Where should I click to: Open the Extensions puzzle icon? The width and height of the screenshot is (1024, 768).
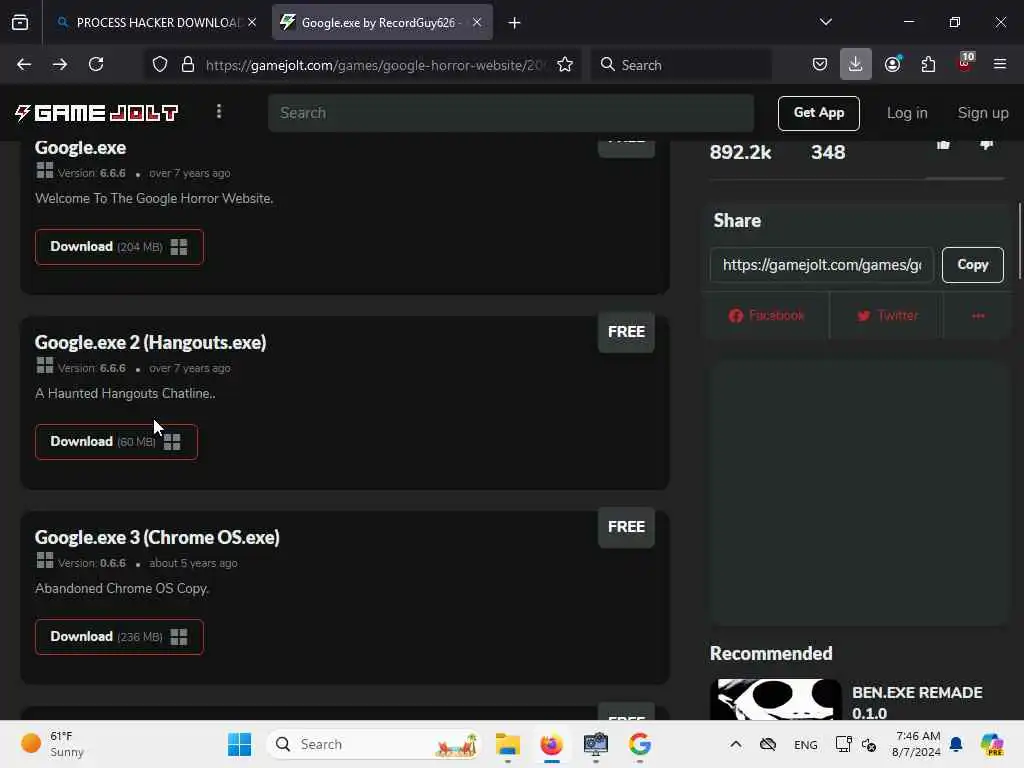(928, 64)
